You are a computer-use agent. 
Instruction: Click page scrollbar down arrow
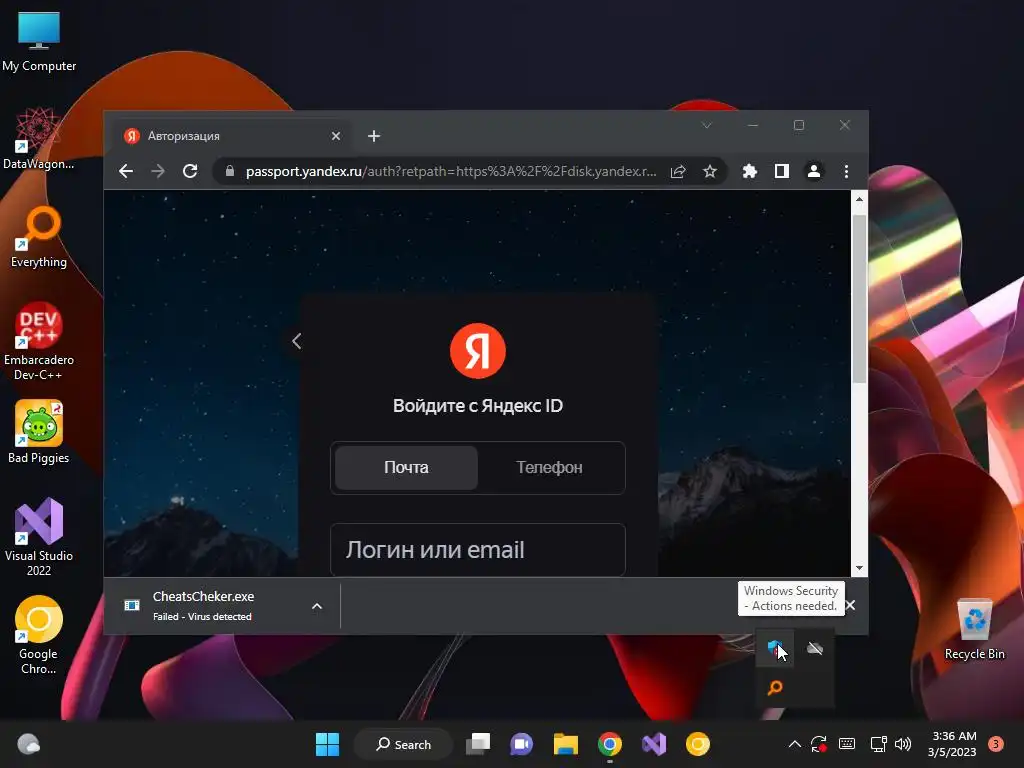click(x=859, y=568)
